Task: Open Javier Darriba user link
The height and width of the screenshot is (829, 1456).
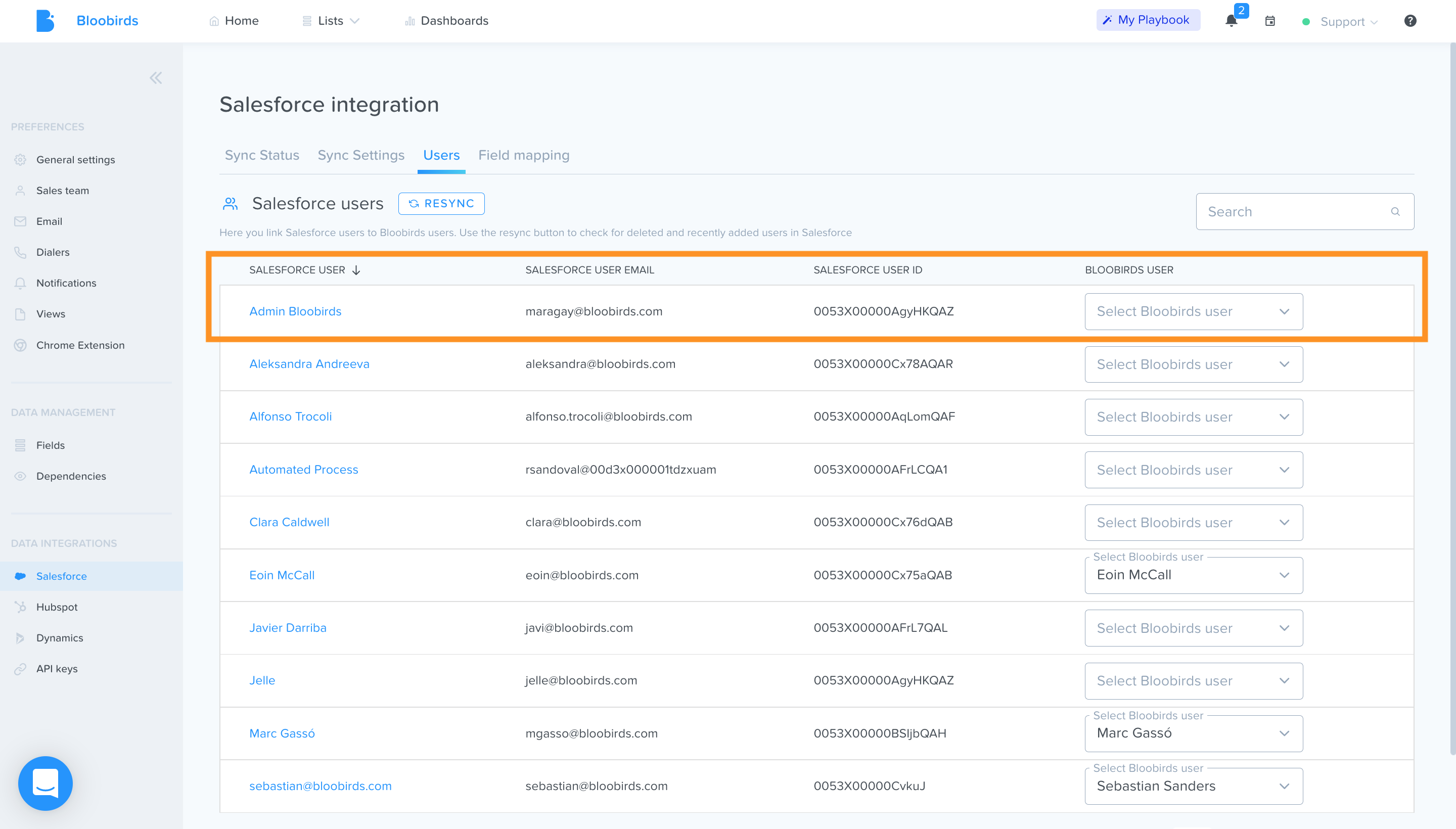Action: [x=288, y=628]
